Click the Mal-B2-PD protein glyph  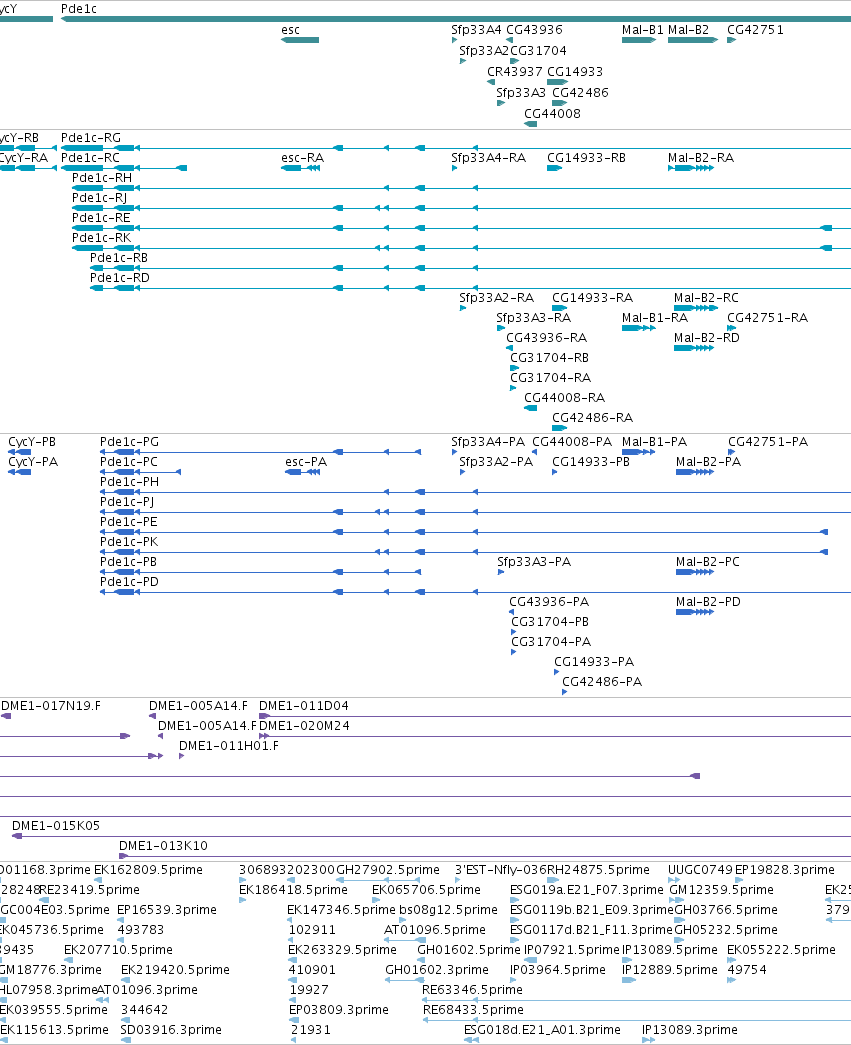click(695, 612)
